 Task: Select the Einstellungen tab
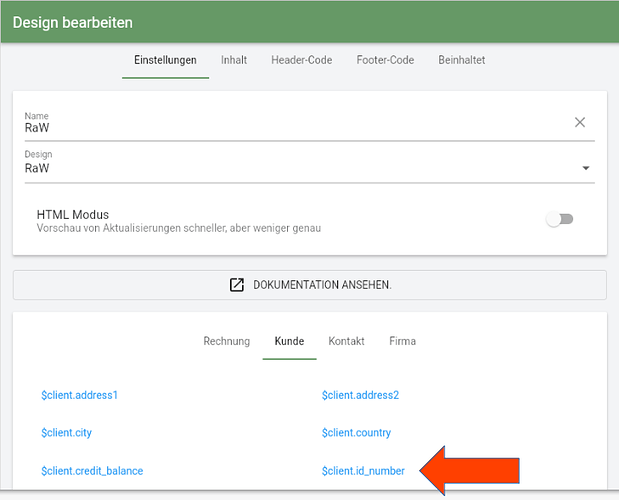[x=165, y=60]
